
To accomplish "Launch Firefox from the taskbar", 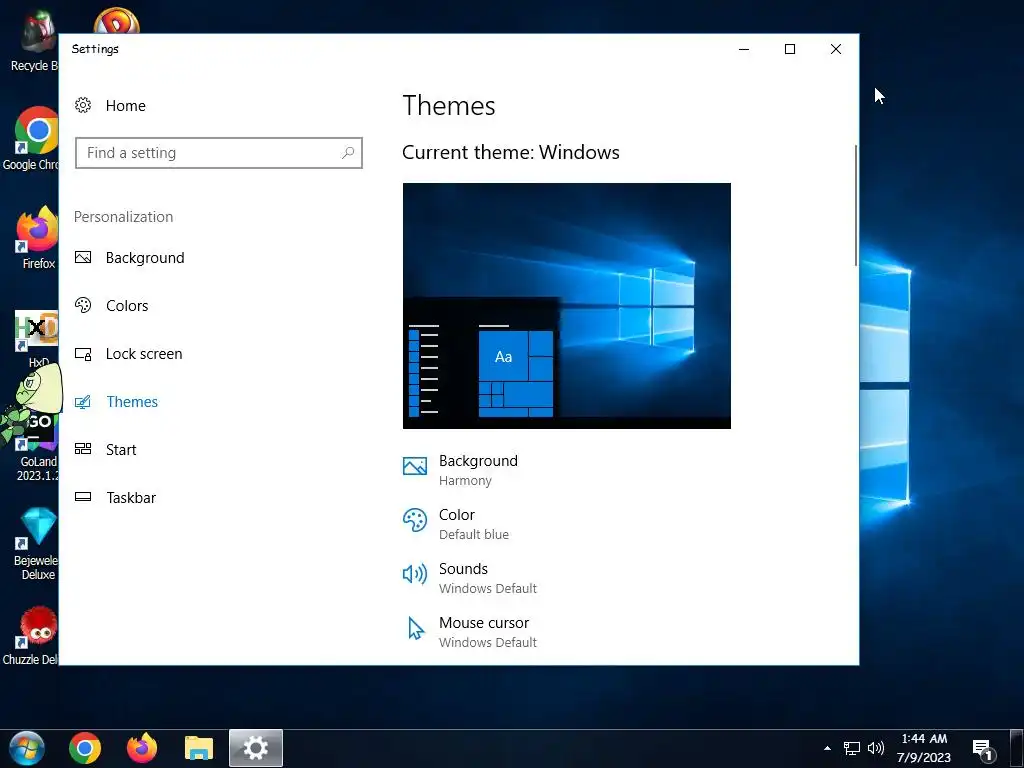I will coord(142,748).
